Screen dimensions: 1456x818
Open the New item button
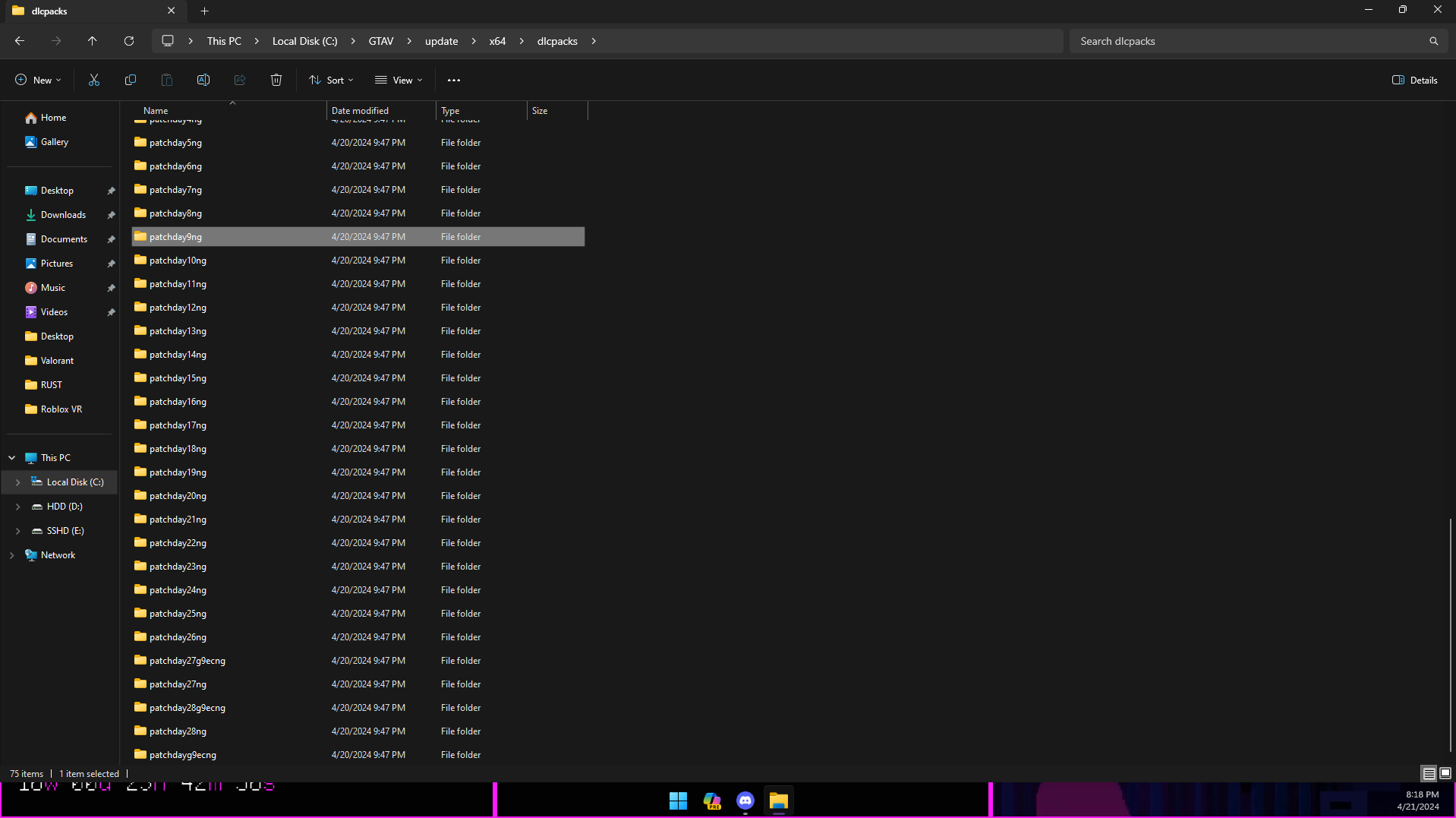(38, 80)
